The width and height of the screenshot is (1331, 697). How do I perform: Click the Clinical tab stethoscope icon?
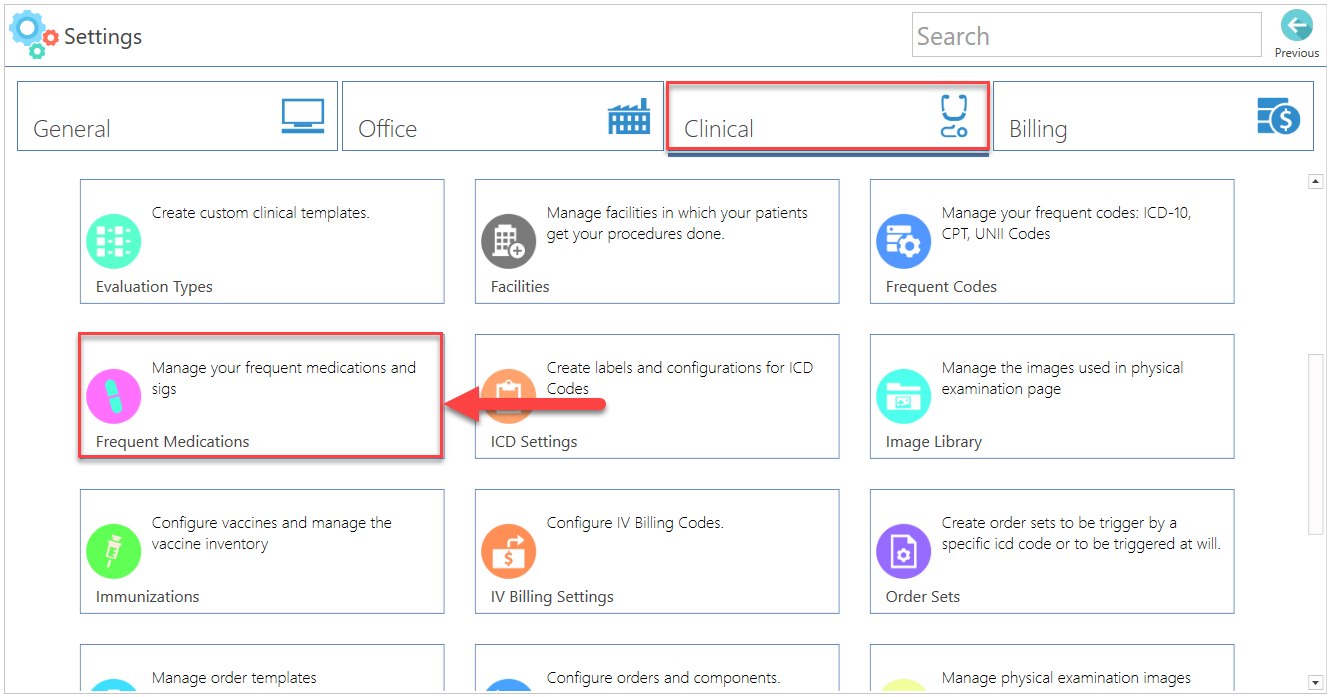[954, 116]
